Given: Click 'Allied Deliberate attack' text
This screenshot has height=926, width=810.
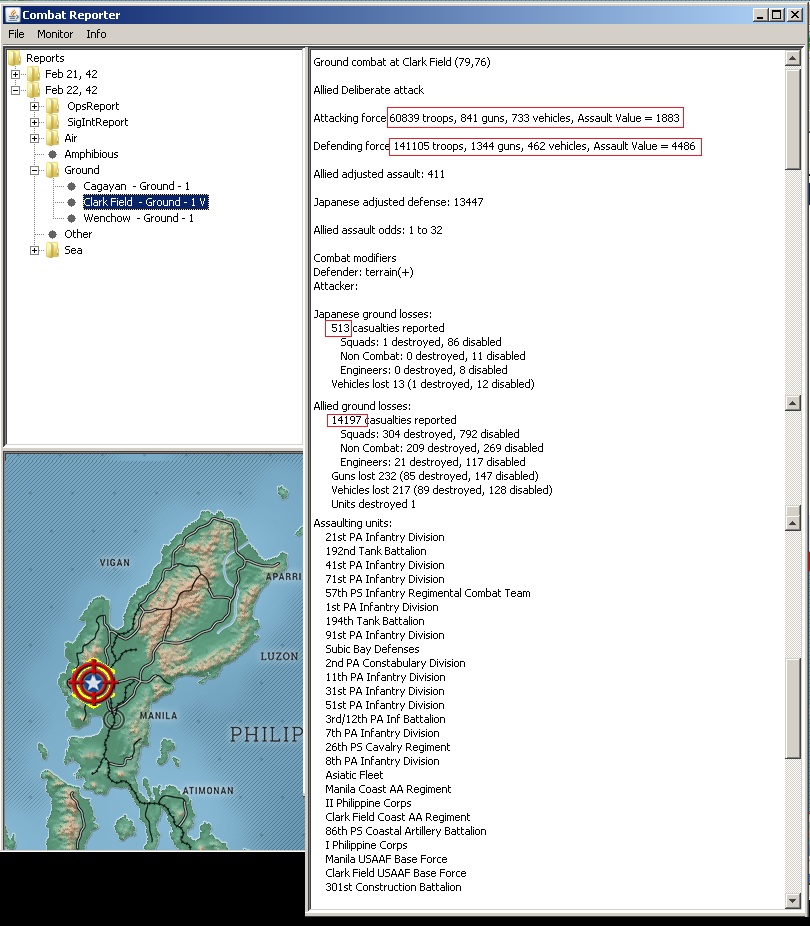Looking at the screenshot, I should 368,90.
